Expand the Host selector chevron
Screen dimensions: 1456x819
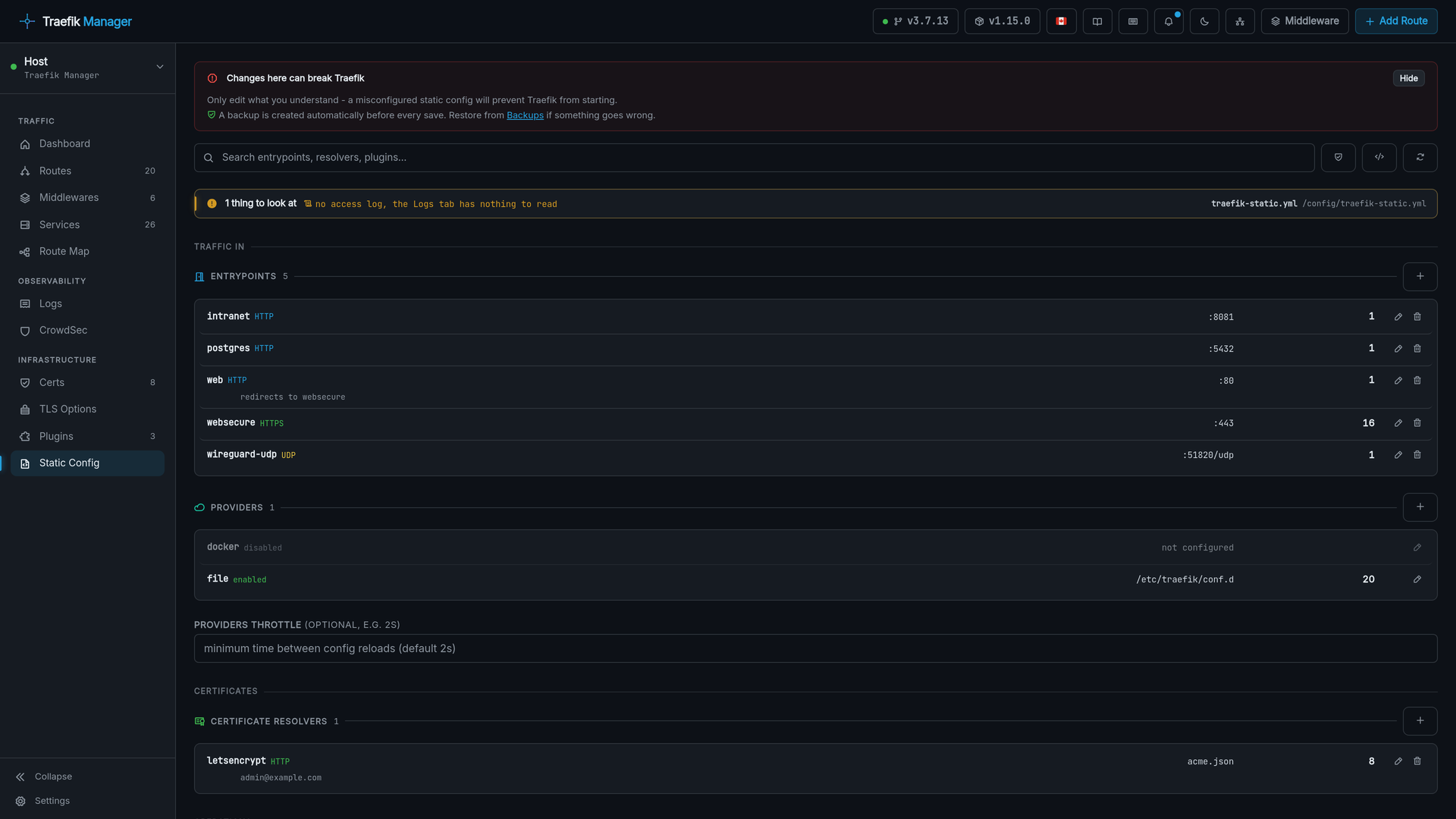(160, 67)
